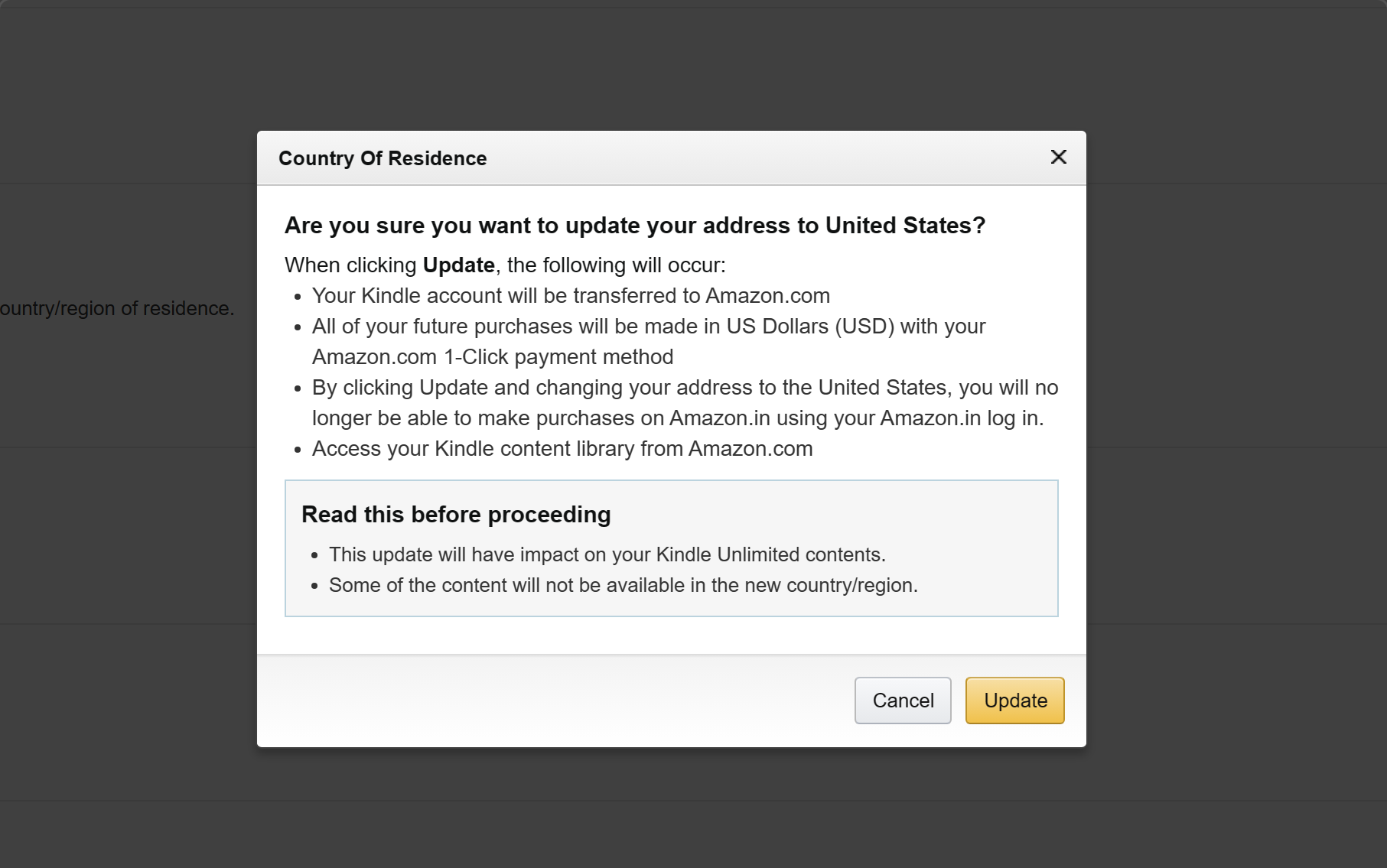Screen dimensions: 1387x868
Task: Click the 'longer be able to make purchases' line
Action: (x=678, y=418)
